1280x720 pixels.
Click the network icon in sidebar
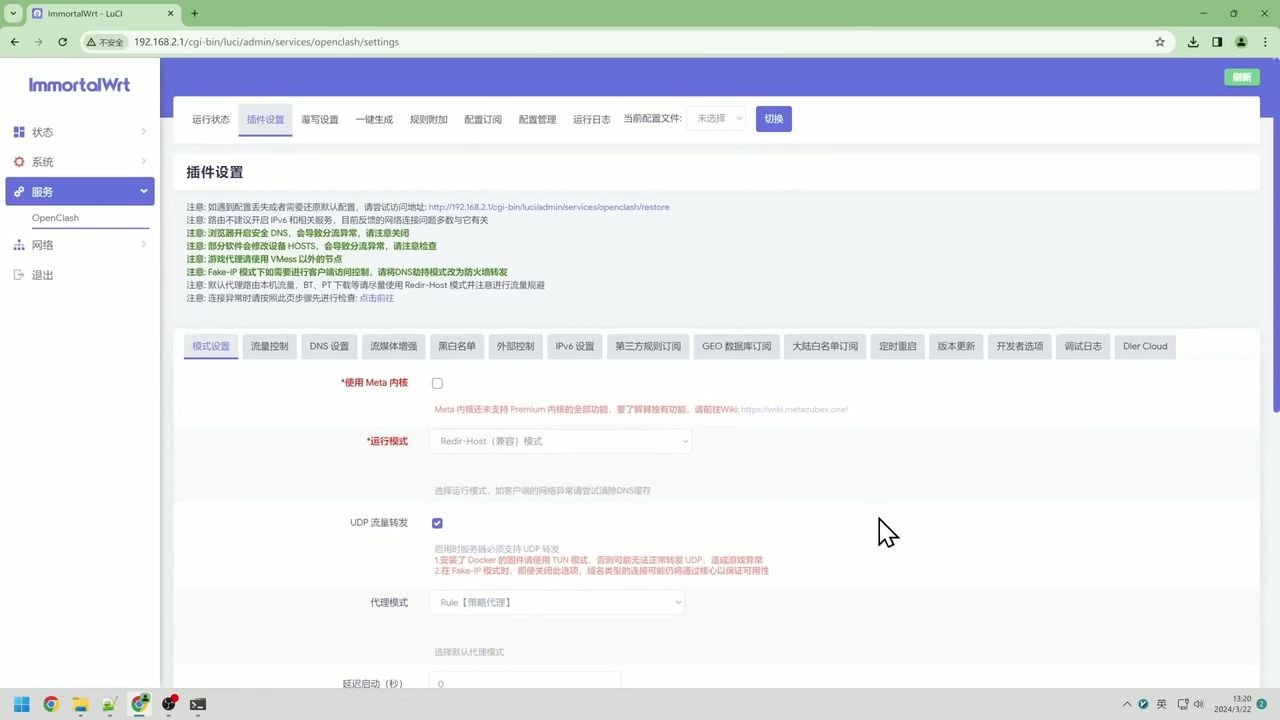[x=19, y=245]
